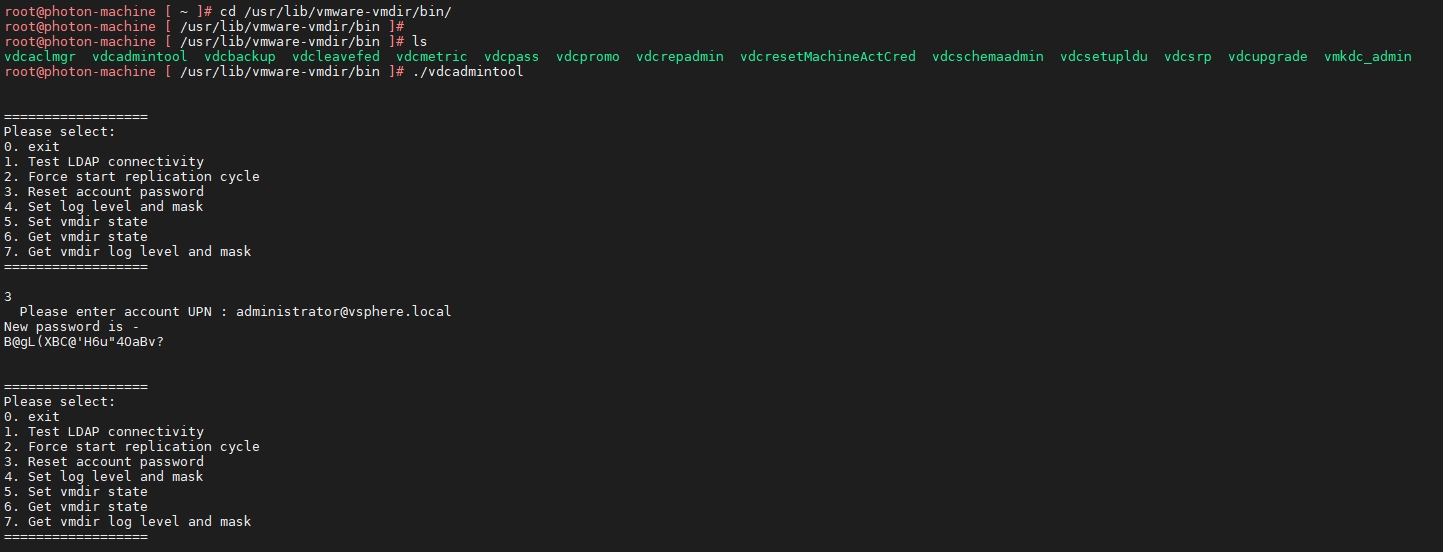Select the vdcresetMachineActCred file name
Image resolution: width=1443 pixels, height=552 pixels.
(x=827, y=57)
